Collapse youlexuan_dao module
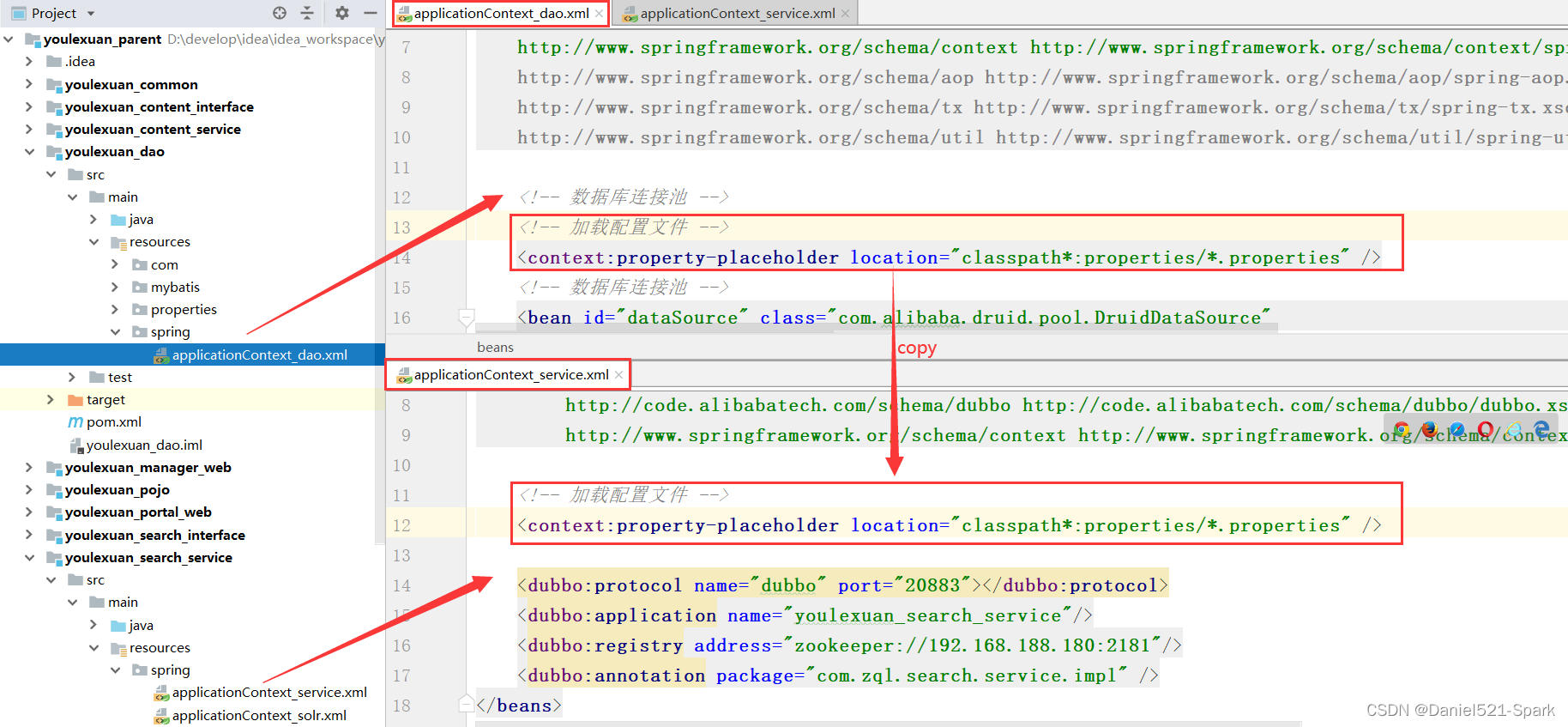The image size is (1568, 727). click(x=29, y=151)
